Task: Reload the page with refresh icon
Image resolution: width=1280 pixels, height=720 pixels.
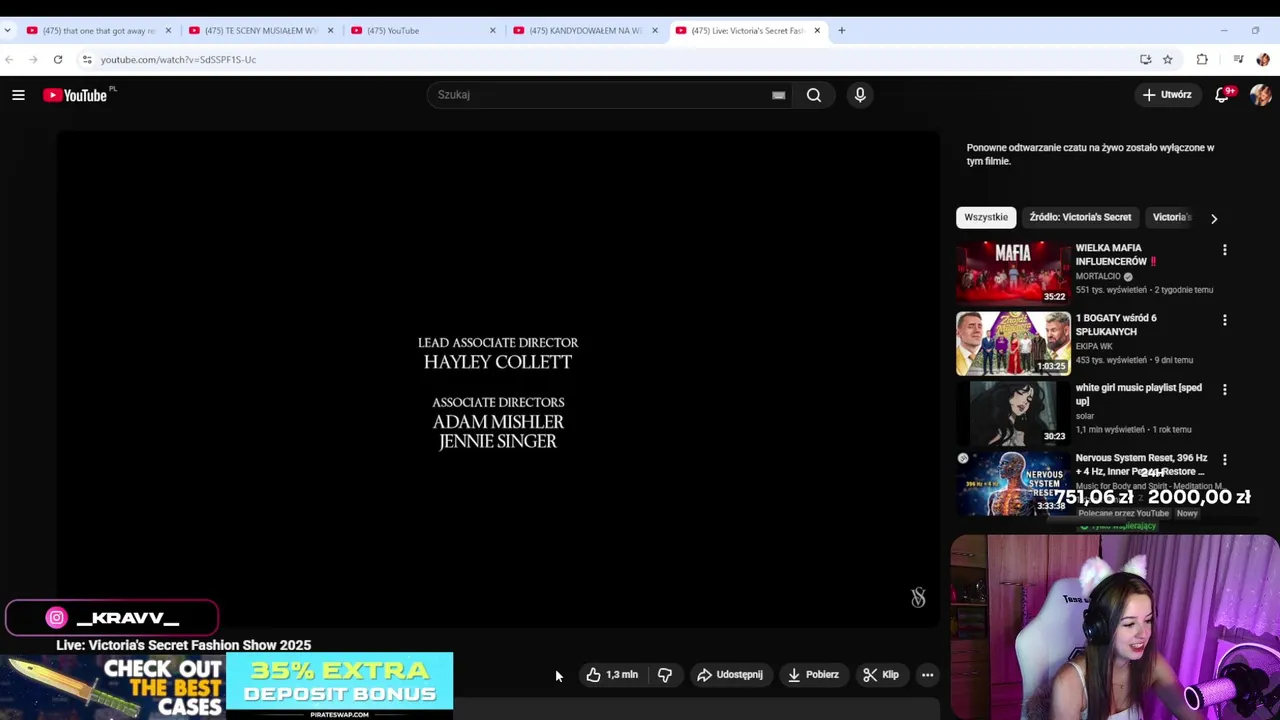Action: (x=58, y=60)
